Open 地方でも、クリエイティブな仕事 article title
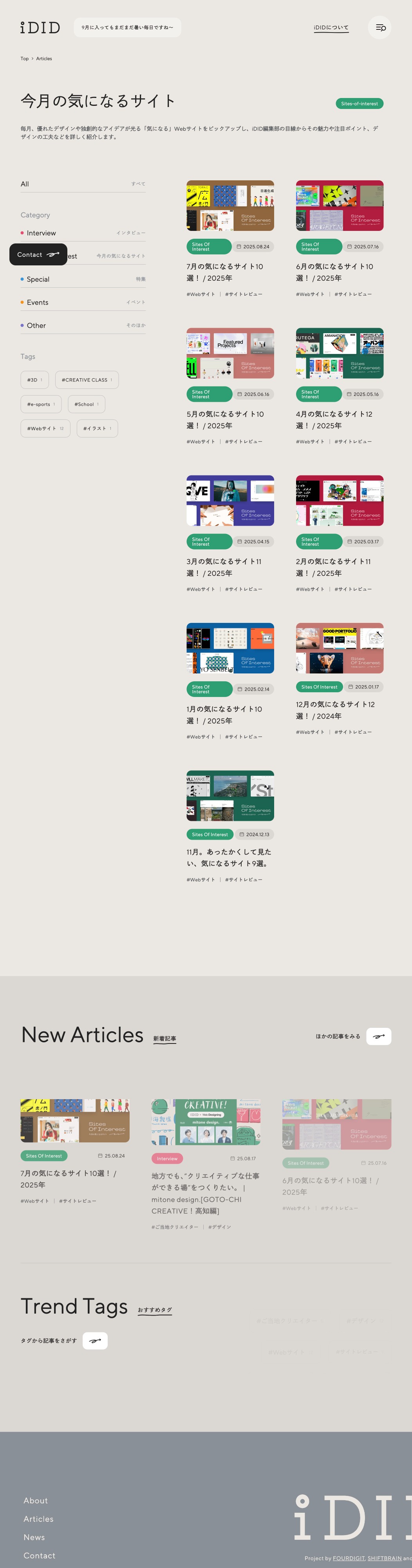Viewport: 412px width, 1568px height. 206,1193
